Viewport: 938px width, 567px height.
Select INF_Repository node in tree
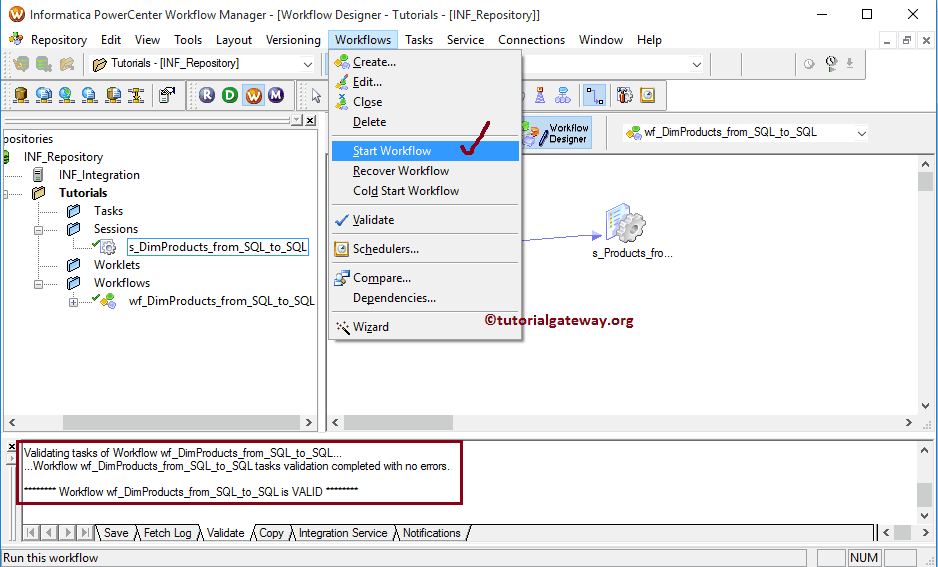[63, 157]
